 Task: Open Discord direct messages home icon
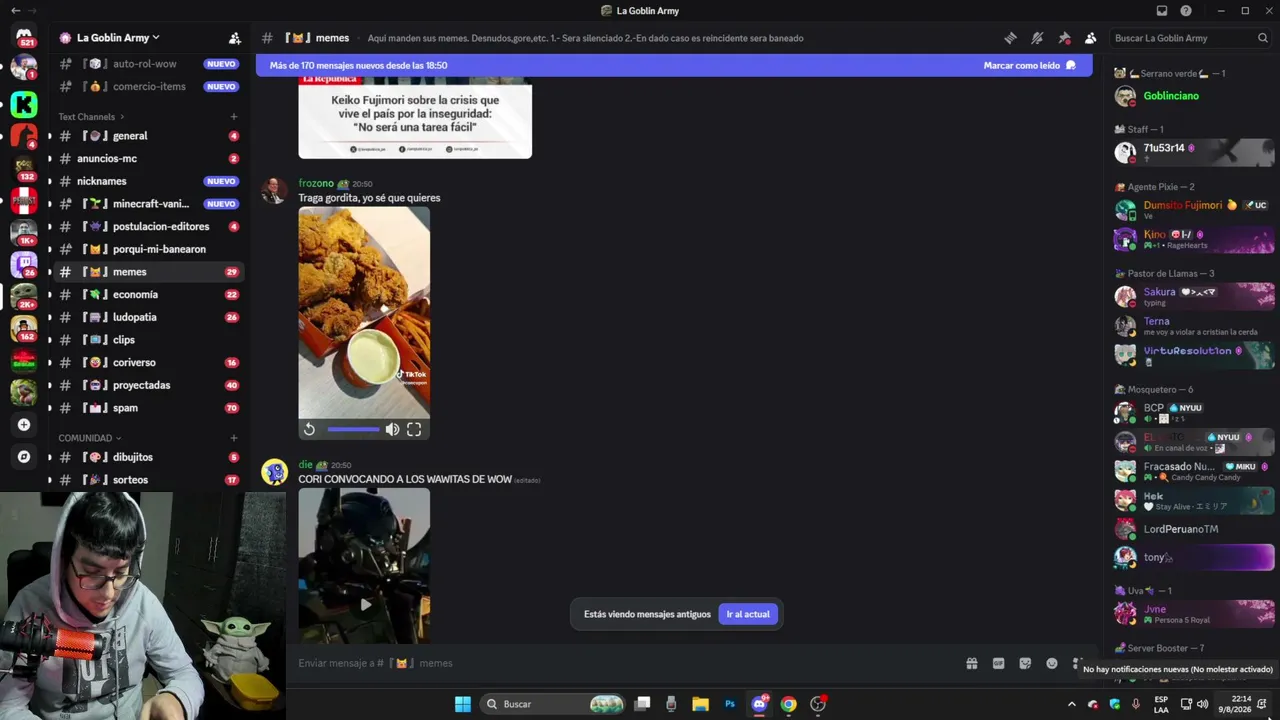pos(24,37)
